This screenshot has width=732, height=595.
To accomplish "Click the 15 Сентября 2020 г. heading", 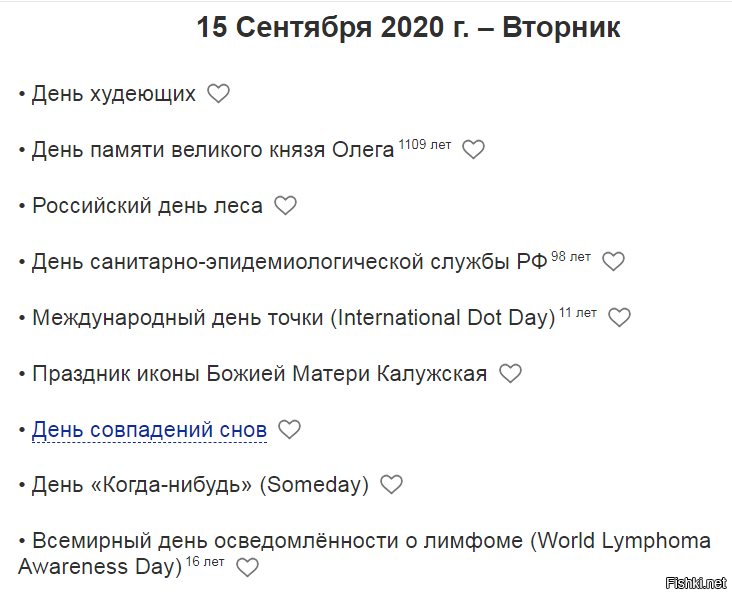I will [x=408, y=28].
